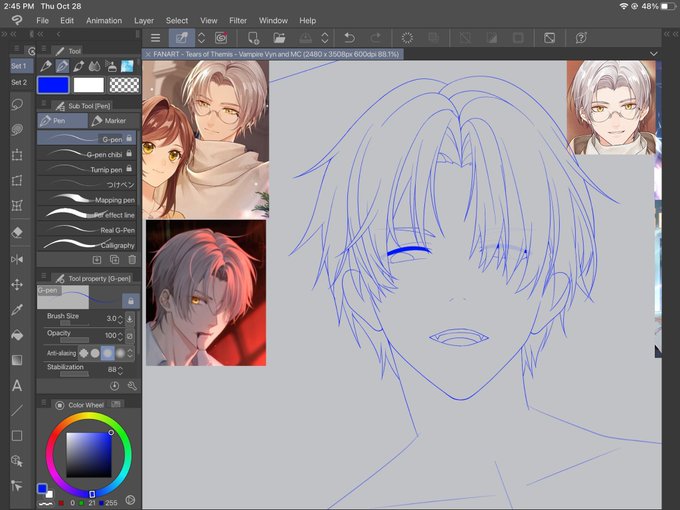Reset tool property to initial settings
Screen dimensions: 680x510
point(114,386)
